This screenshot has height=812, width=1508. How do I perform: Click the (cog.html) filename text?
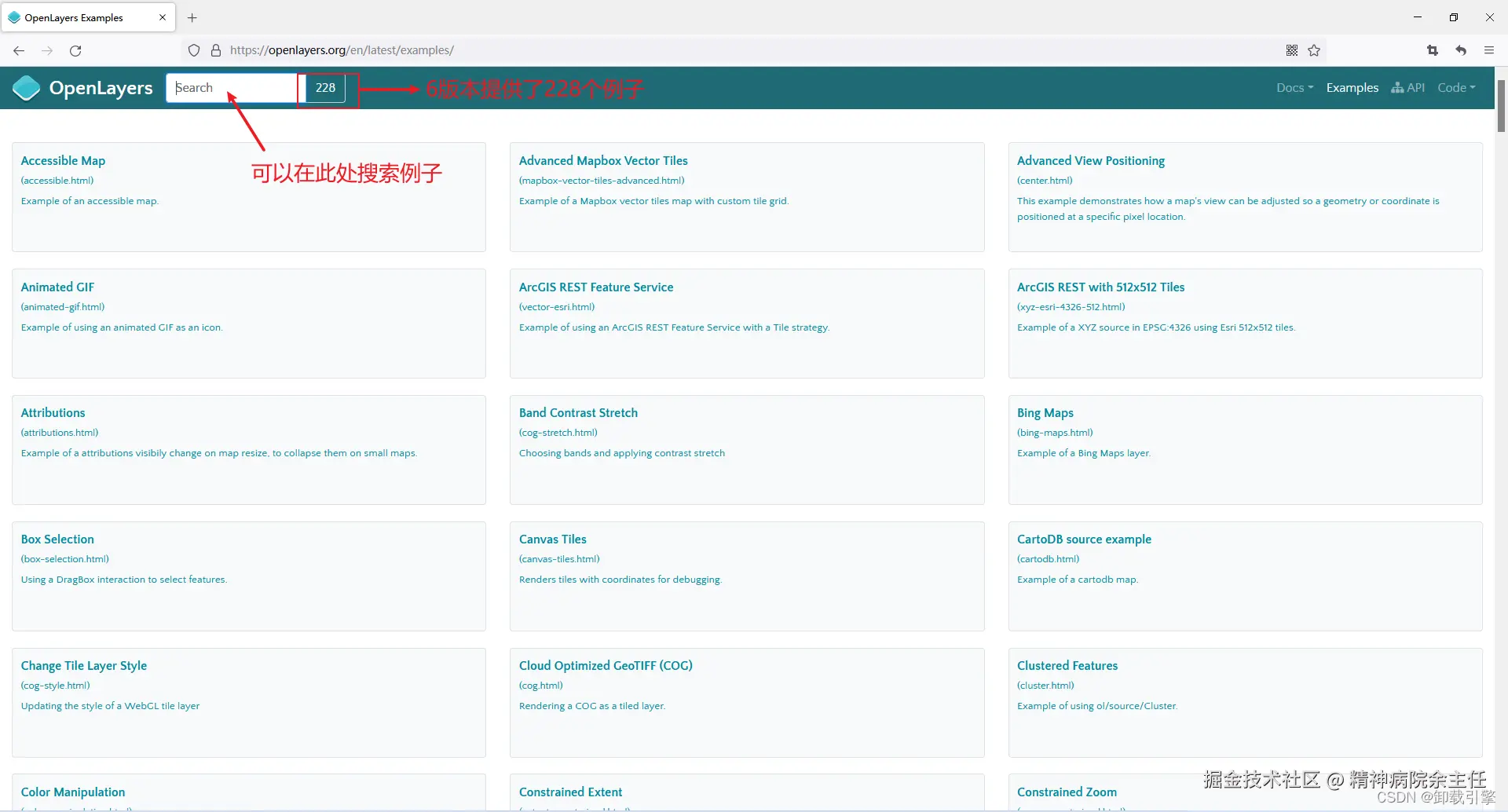tap(541, 686)
